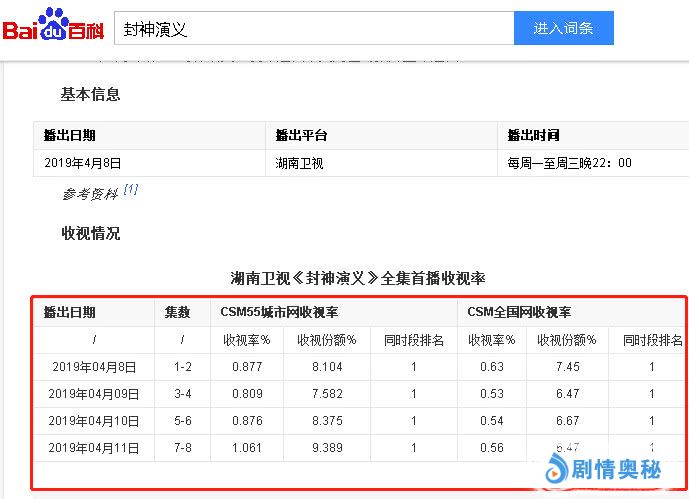The image size is (689, 499).
Task: Click the CSM全国网收视率 header
Action: tap(519, 312)
